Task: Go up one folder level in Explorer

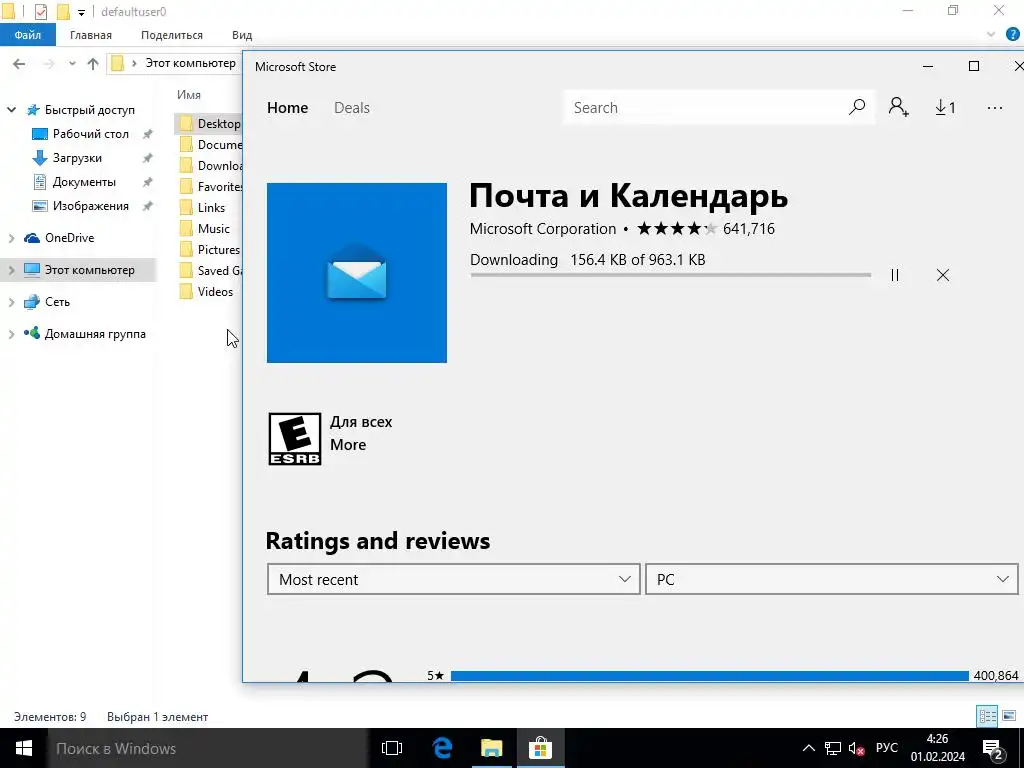Action: [93, 63]
